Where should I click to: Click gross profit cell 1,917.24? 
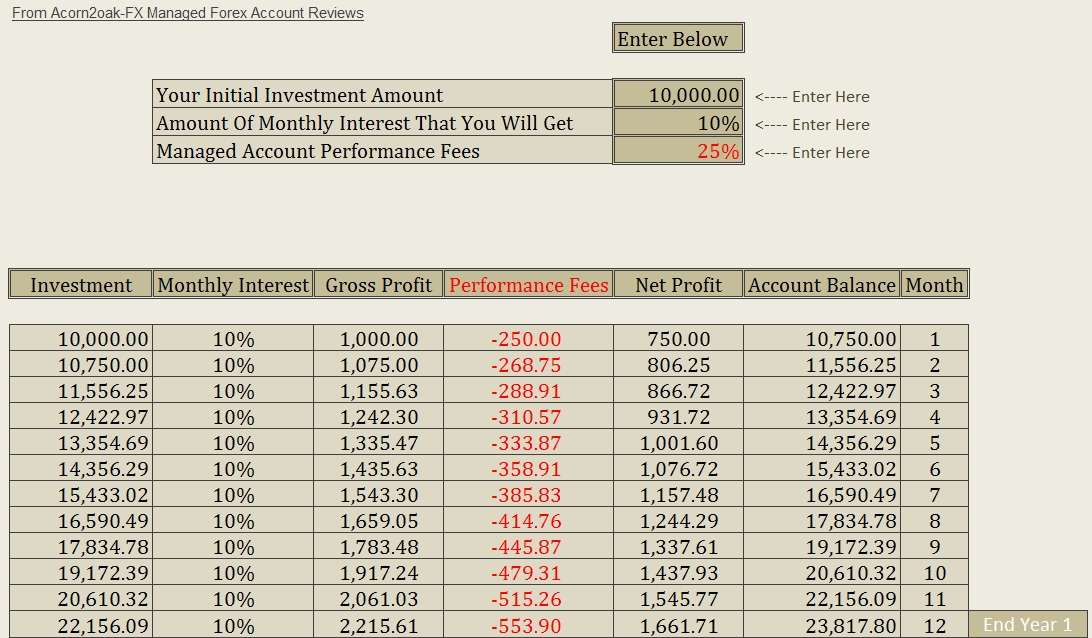point(378,573)
